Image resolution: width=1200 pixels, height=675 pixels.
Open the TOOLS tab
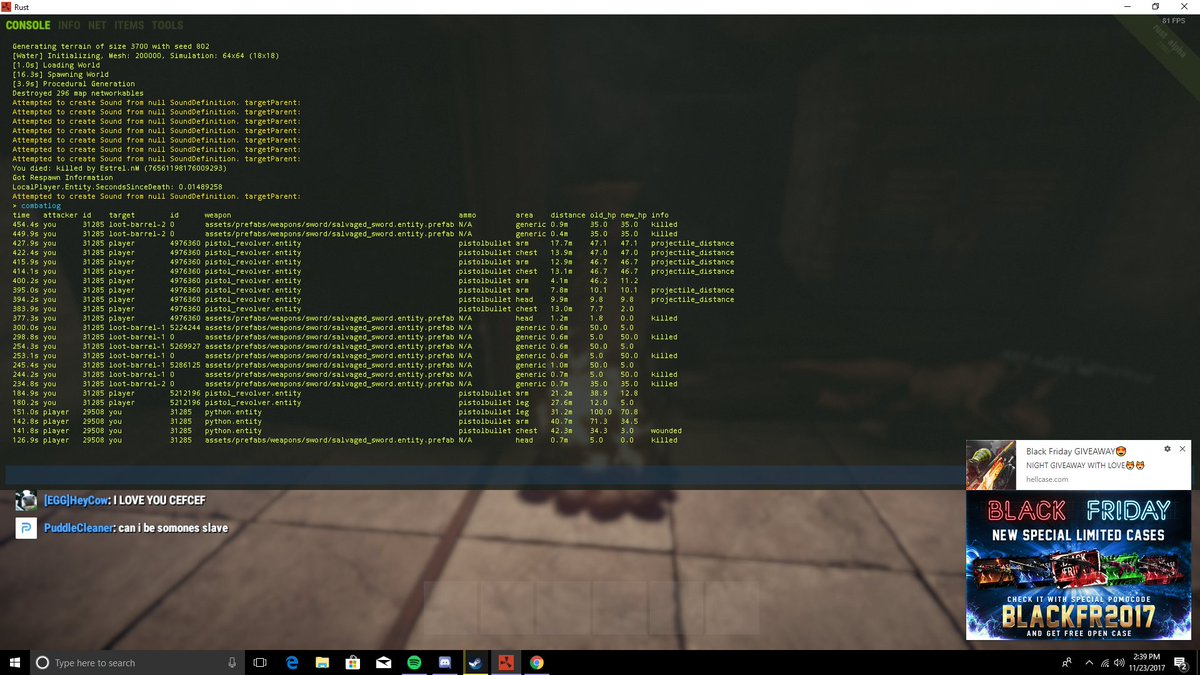click(167, 25)
